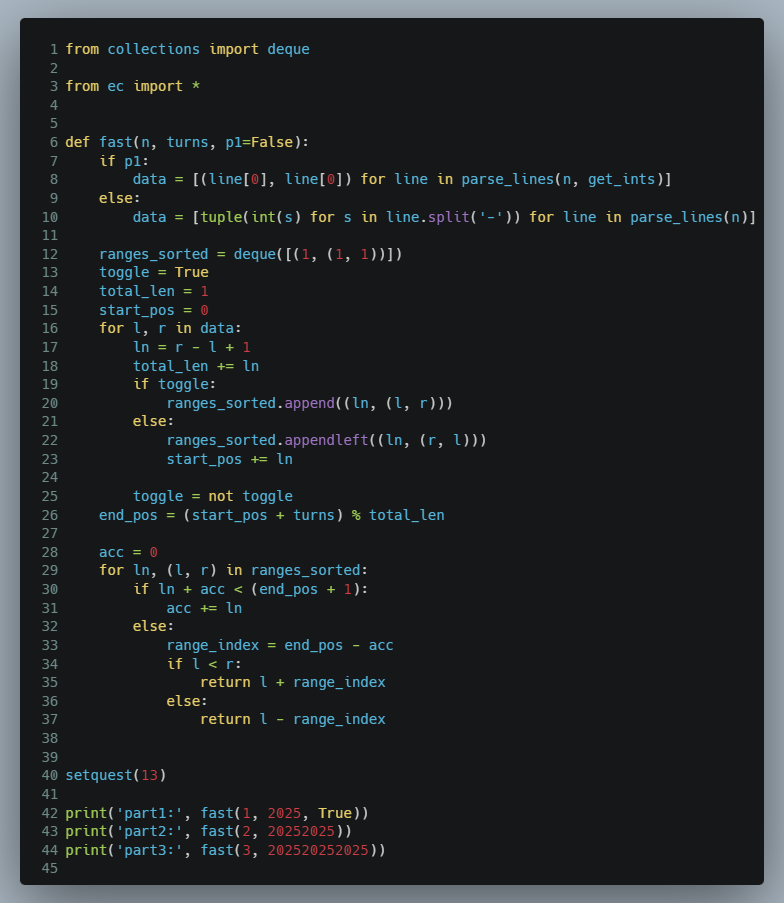This screenshot has width=784, height=903.
Task: Click 'if p1:' on line 7
Action: (124, 161)
